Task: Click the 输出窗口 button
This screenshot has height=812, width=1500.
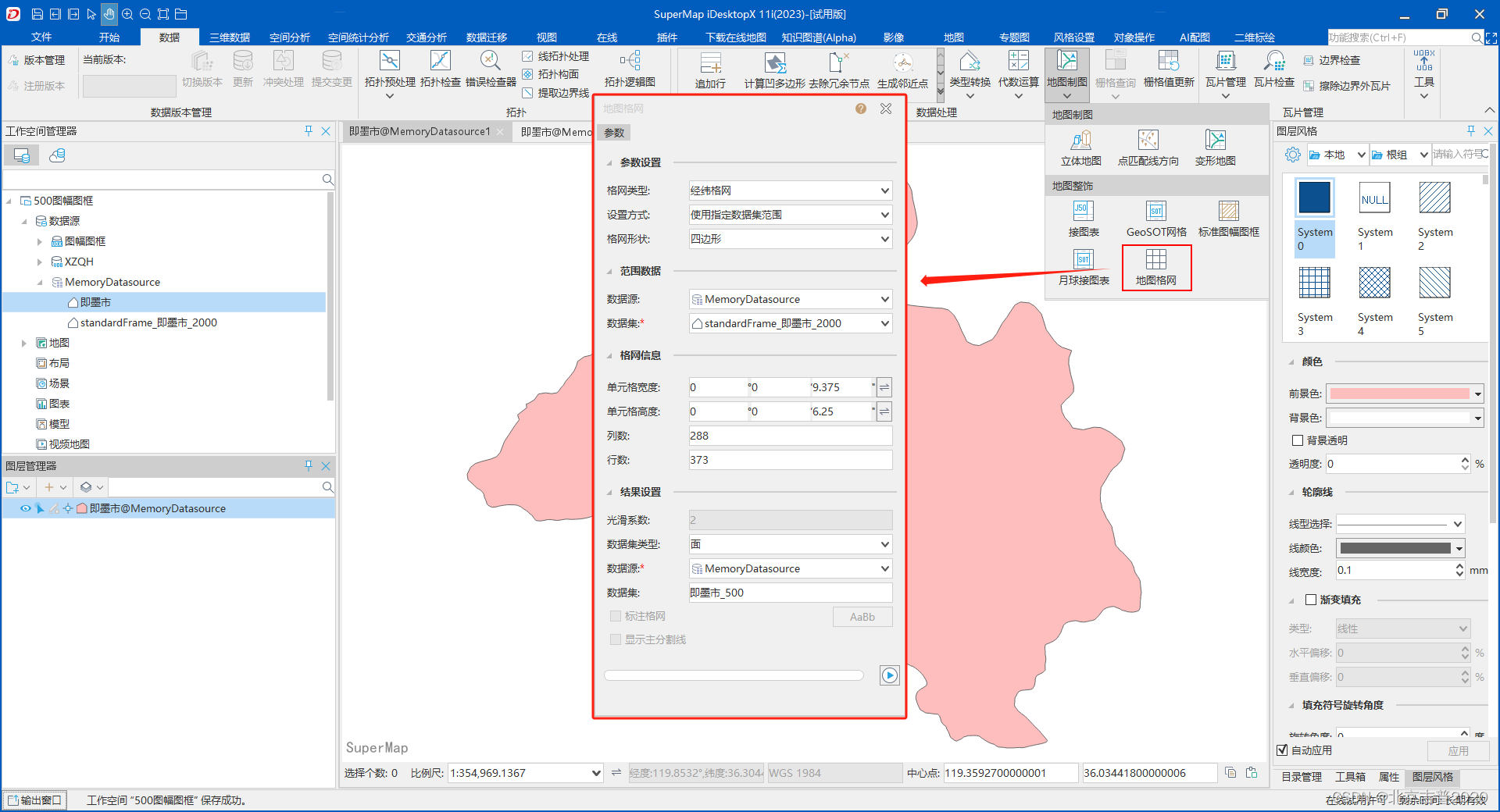Action: point(35,800)
